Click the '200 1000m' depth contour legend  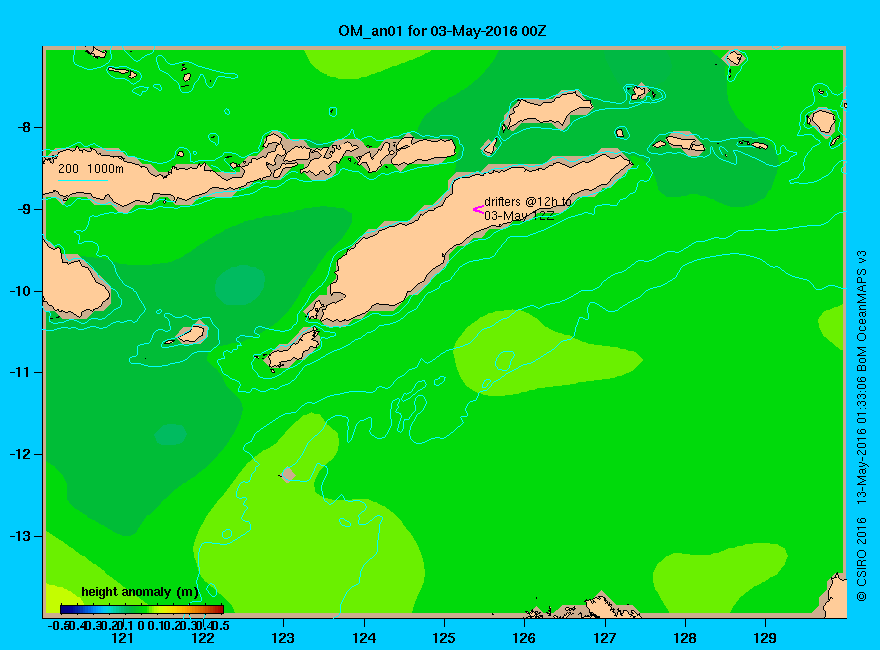pos(90,168)
